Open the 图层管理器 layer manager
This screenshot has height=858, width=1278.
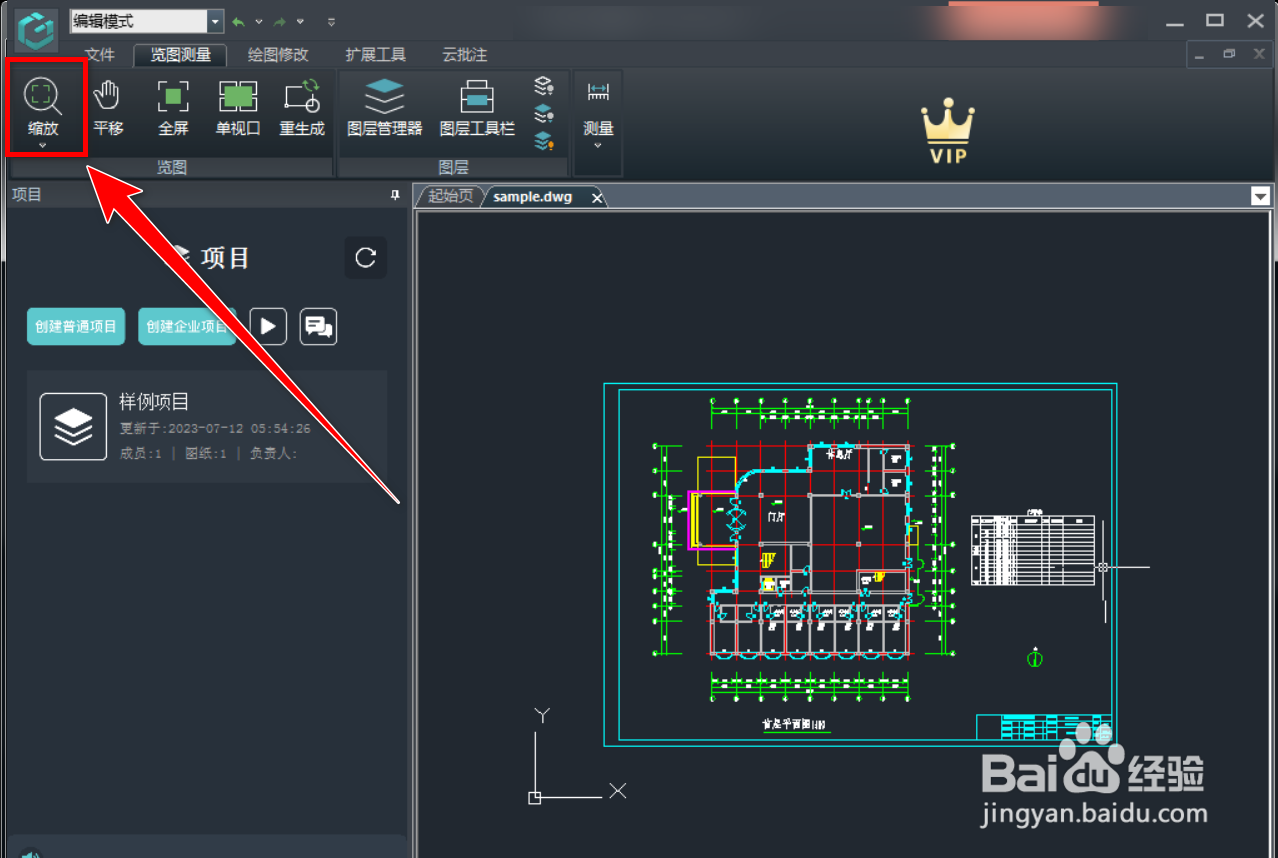[385, 108]
